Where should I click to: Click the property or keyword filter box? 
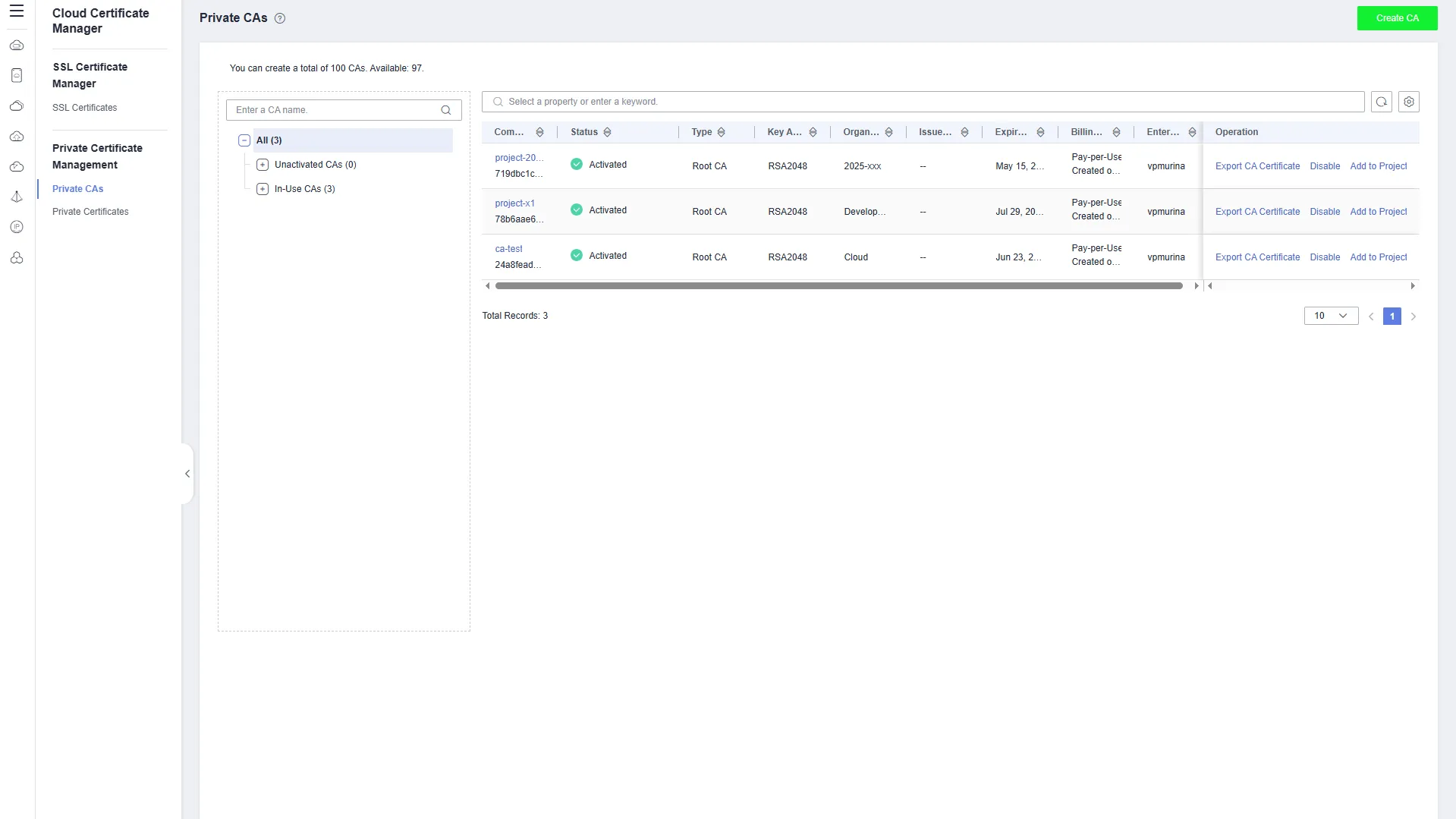(923, 102)
